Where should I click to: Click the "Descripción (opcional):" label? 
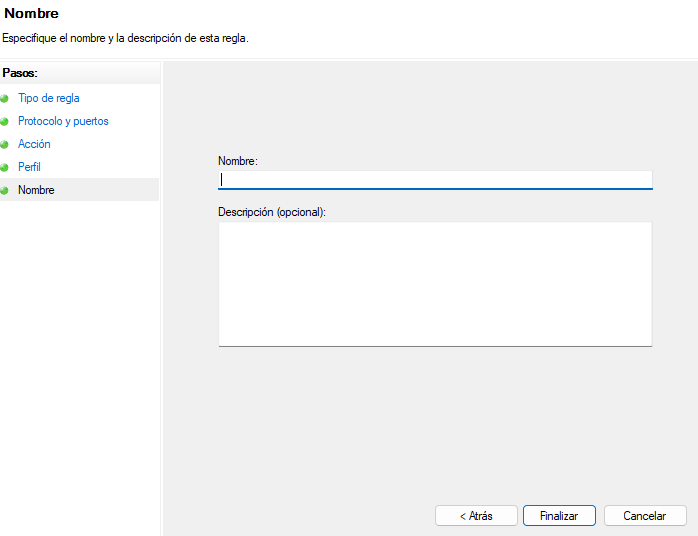coord(272,212)
